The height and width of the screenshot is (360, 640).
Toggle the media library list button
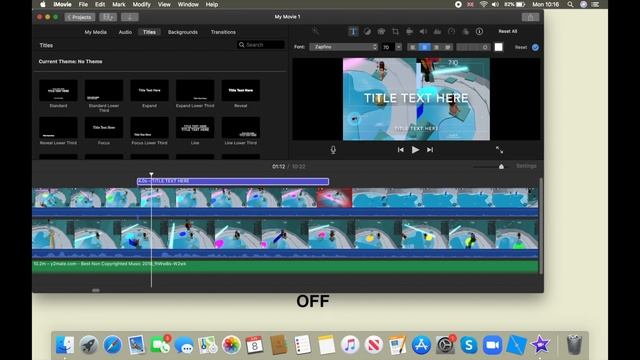point(108,17)
